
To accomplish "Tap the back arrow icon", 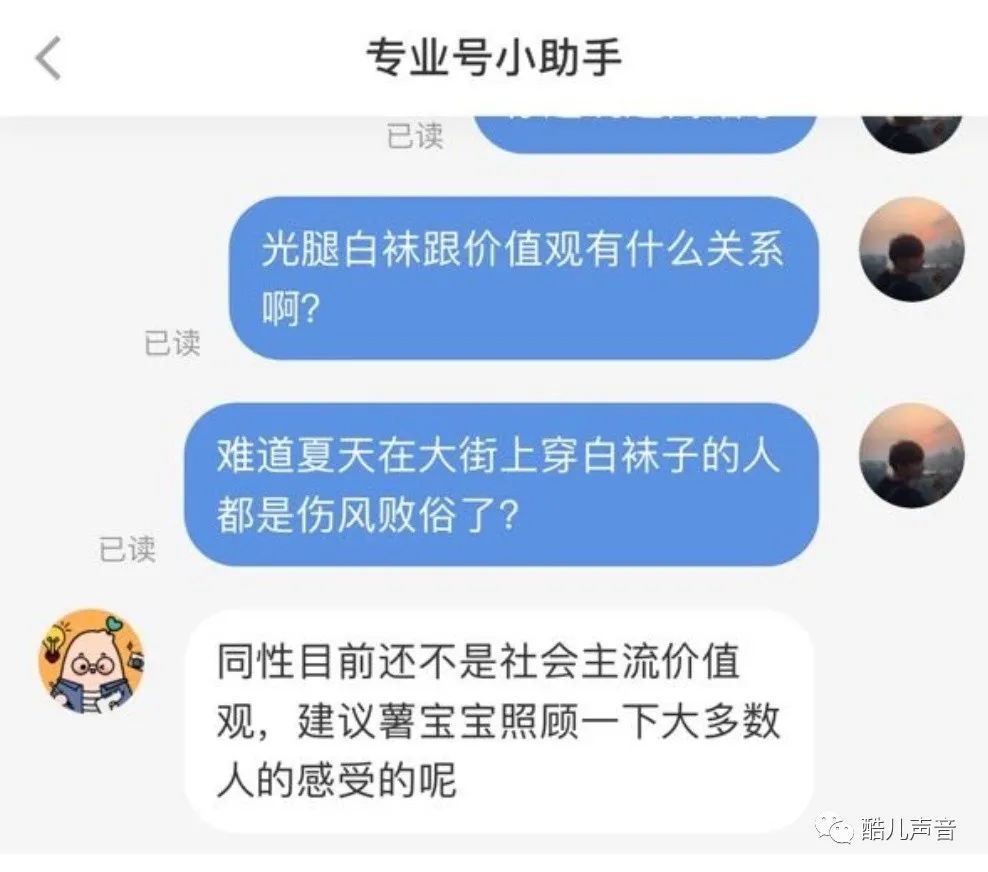I will point(49,58).
